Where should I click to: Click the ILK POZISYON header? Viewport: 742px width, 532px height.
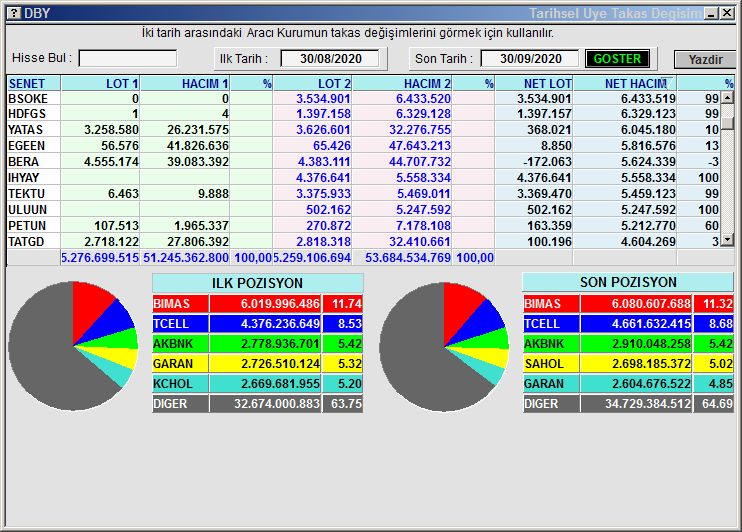257,283
